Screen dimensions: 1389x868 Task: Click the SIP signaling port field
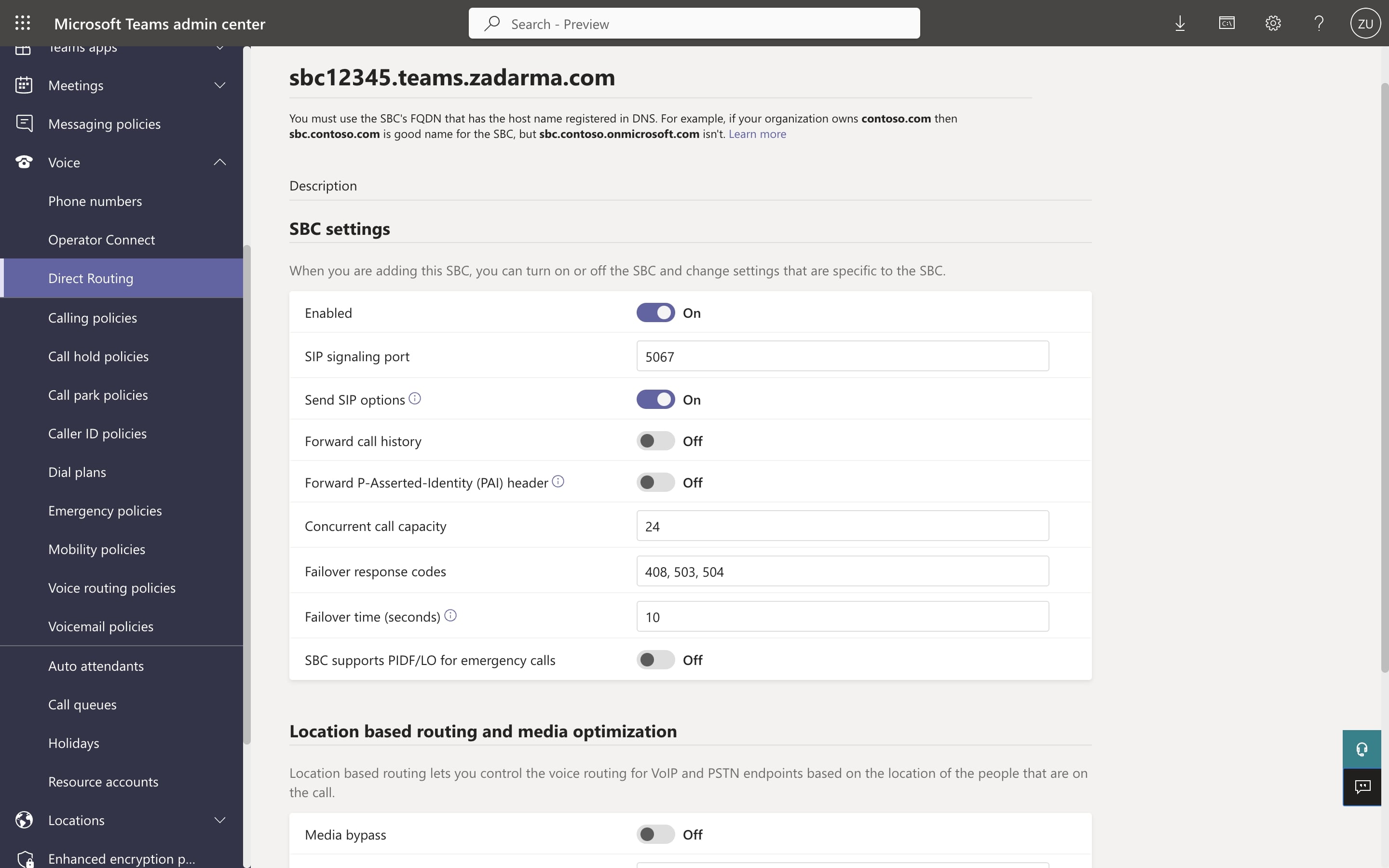(x=842, y=356)
